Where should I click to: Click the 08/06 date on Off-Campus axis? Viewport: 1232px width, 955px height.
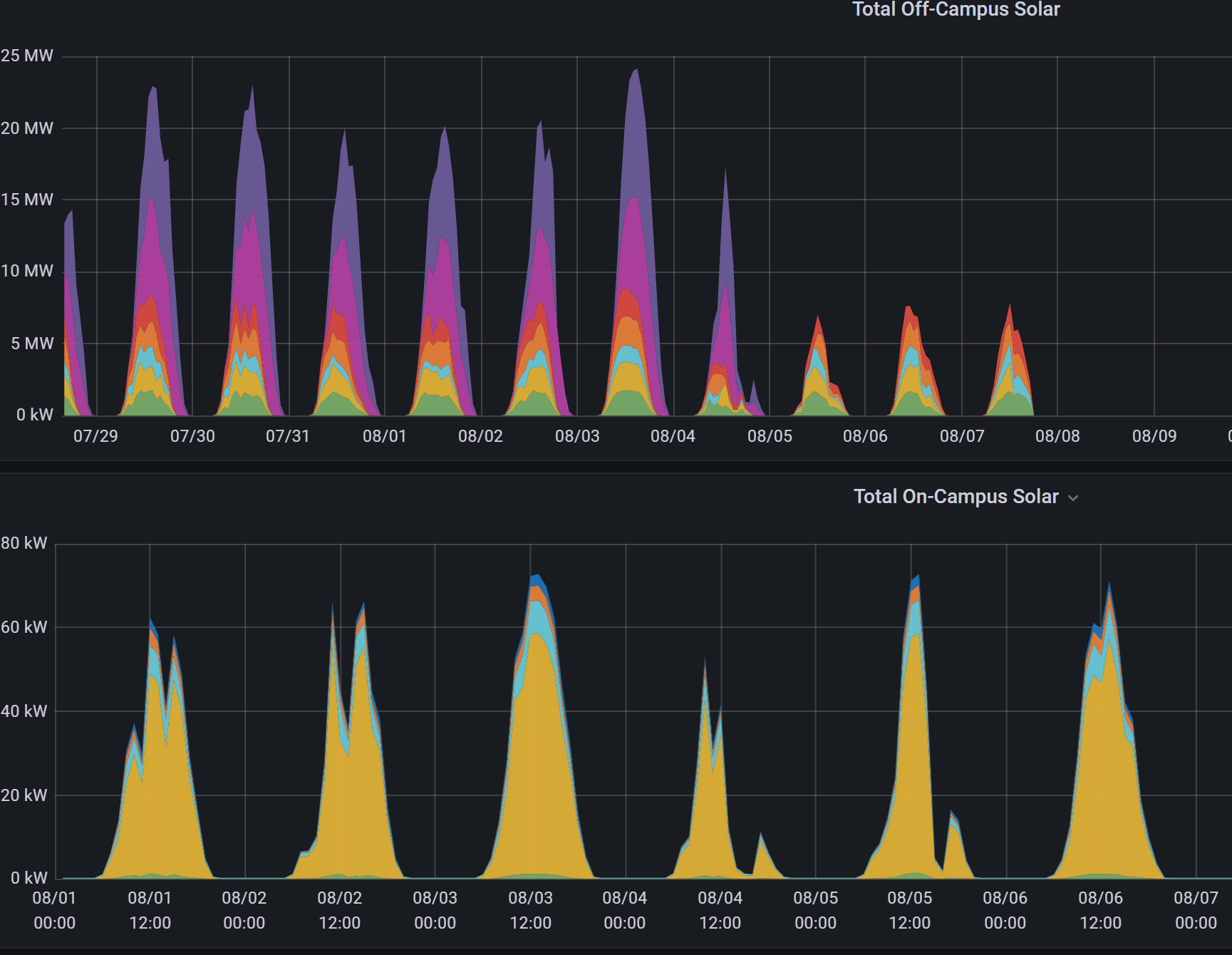(865, 436)
